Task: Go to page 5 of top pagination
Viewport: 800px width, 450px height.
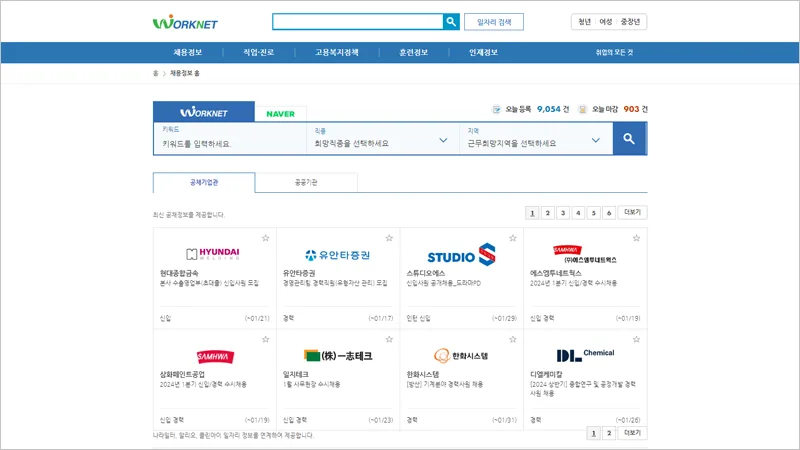Action: [593, 213]
